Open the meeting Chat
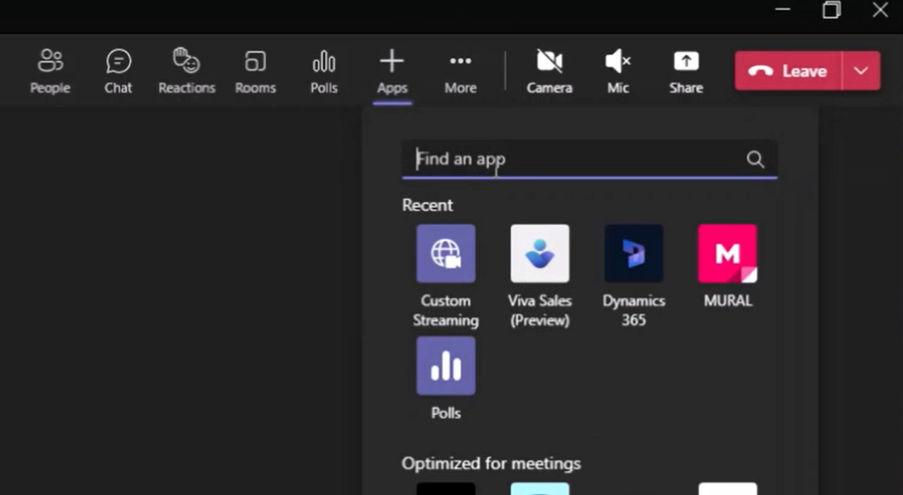Image resolution: width=903 pixels, height=495 pixels. click(x=118, y=71)
